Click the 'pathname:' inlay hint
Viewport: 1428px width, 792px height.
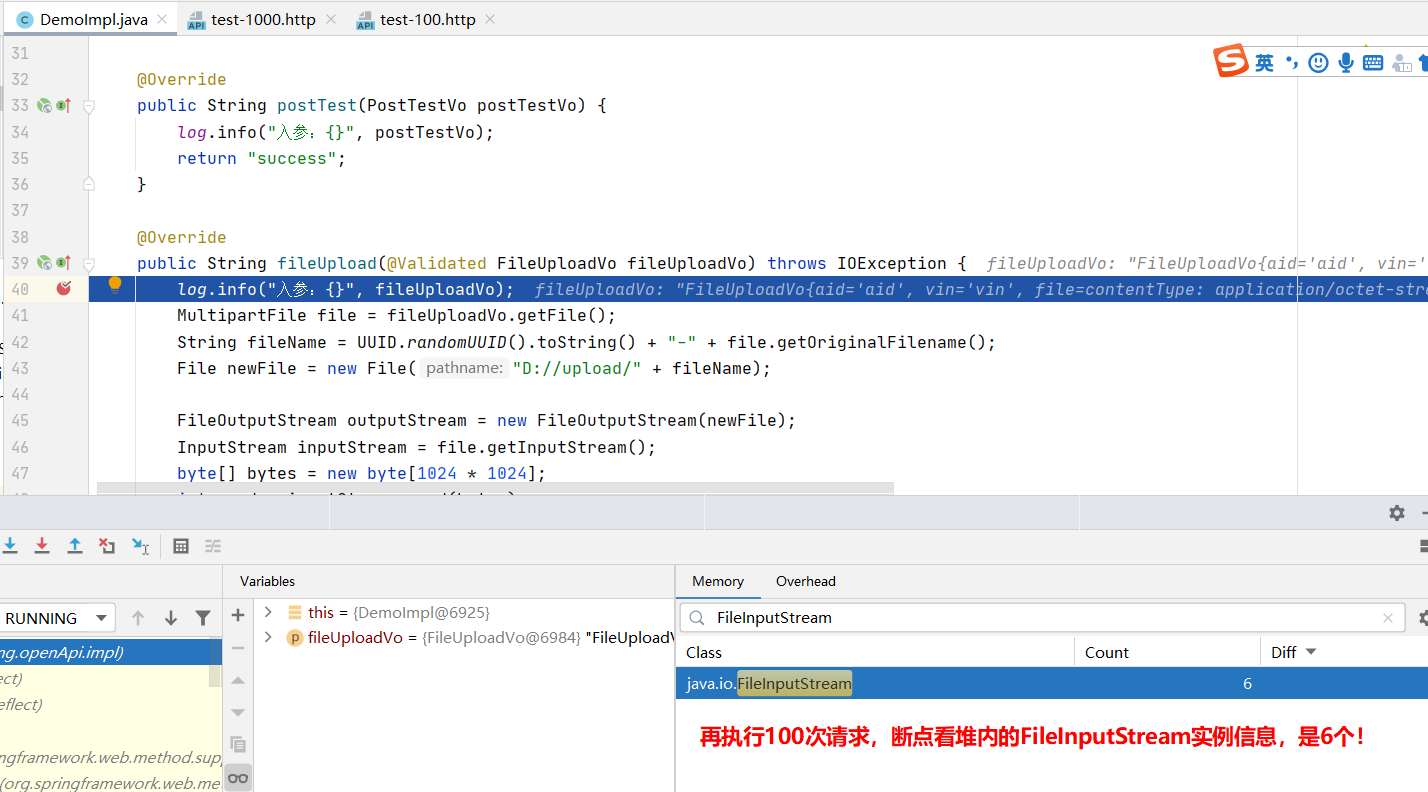coord(464,368)
